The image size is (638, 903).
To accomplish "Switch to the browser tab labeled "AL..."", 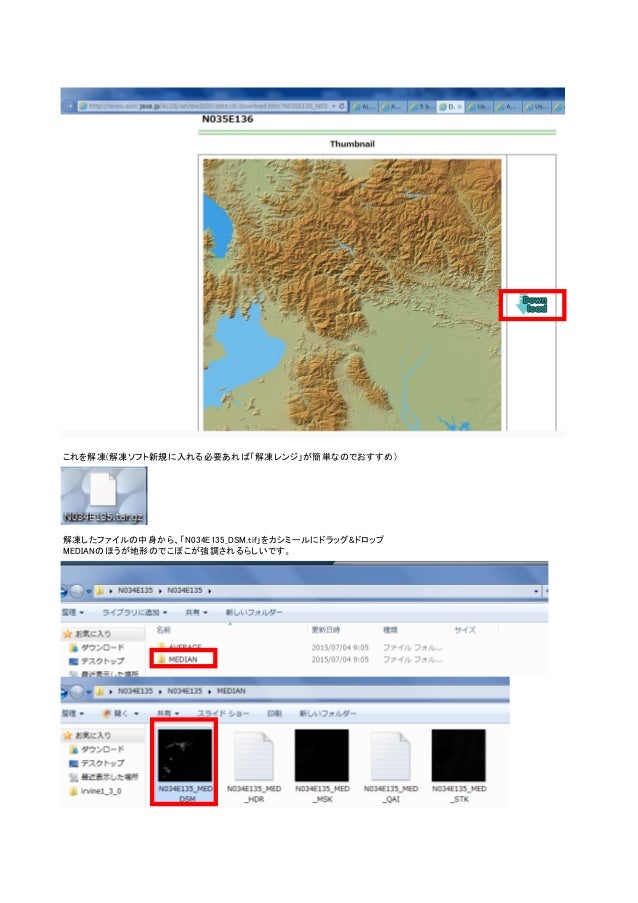I will 364,107.
